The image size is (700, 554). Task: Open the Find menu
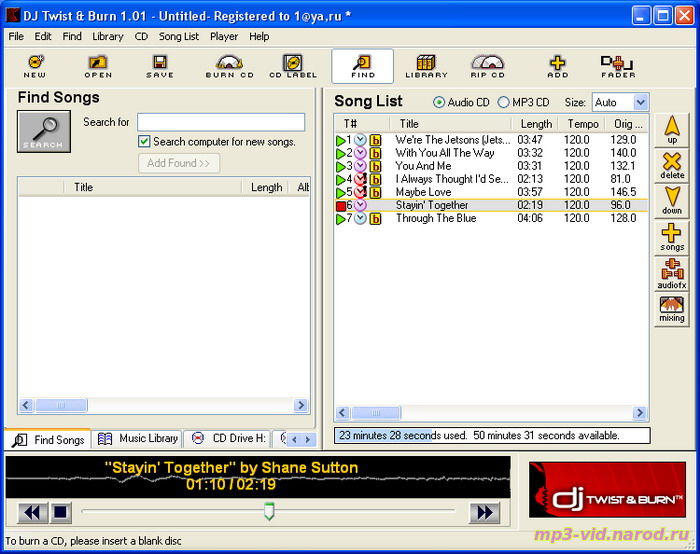click(72, 37)
